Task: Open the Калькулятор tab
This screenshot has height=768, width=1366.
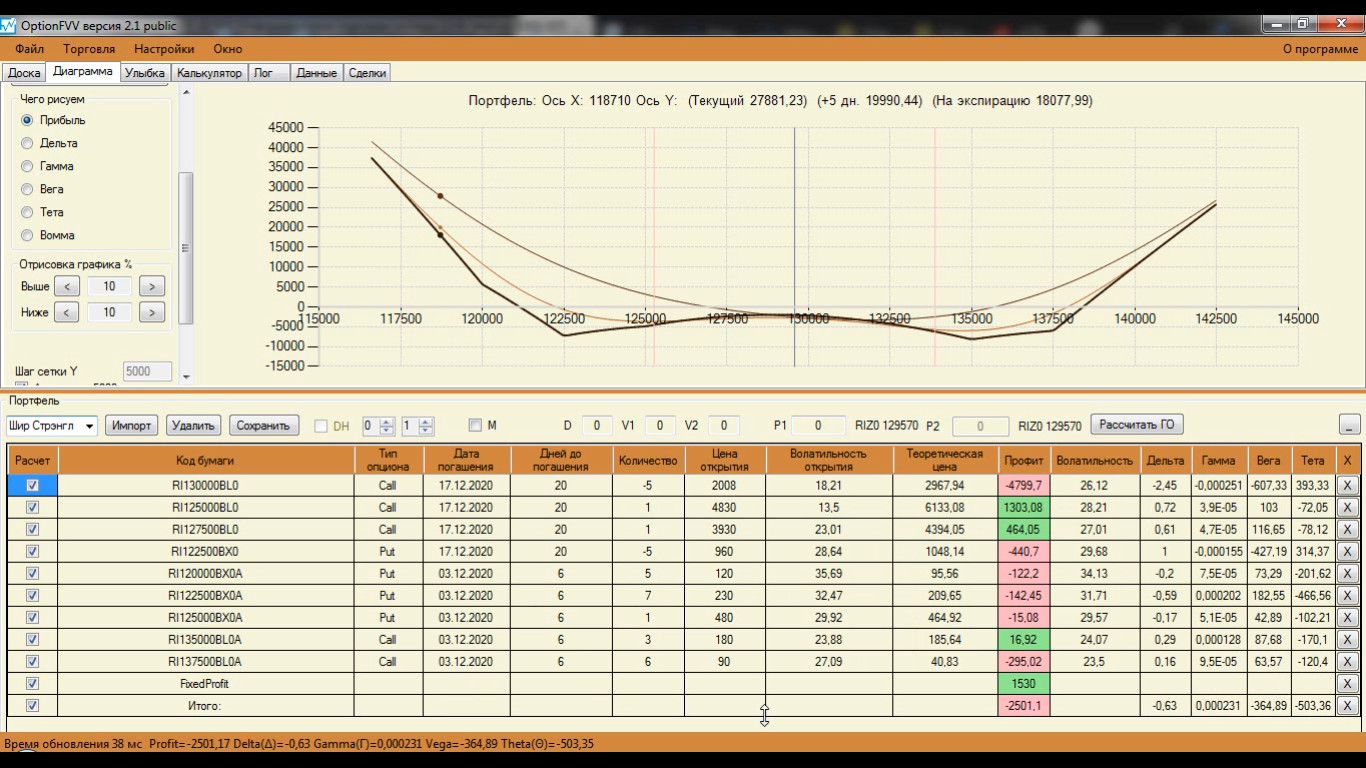Action: click(x=209, y=73)
